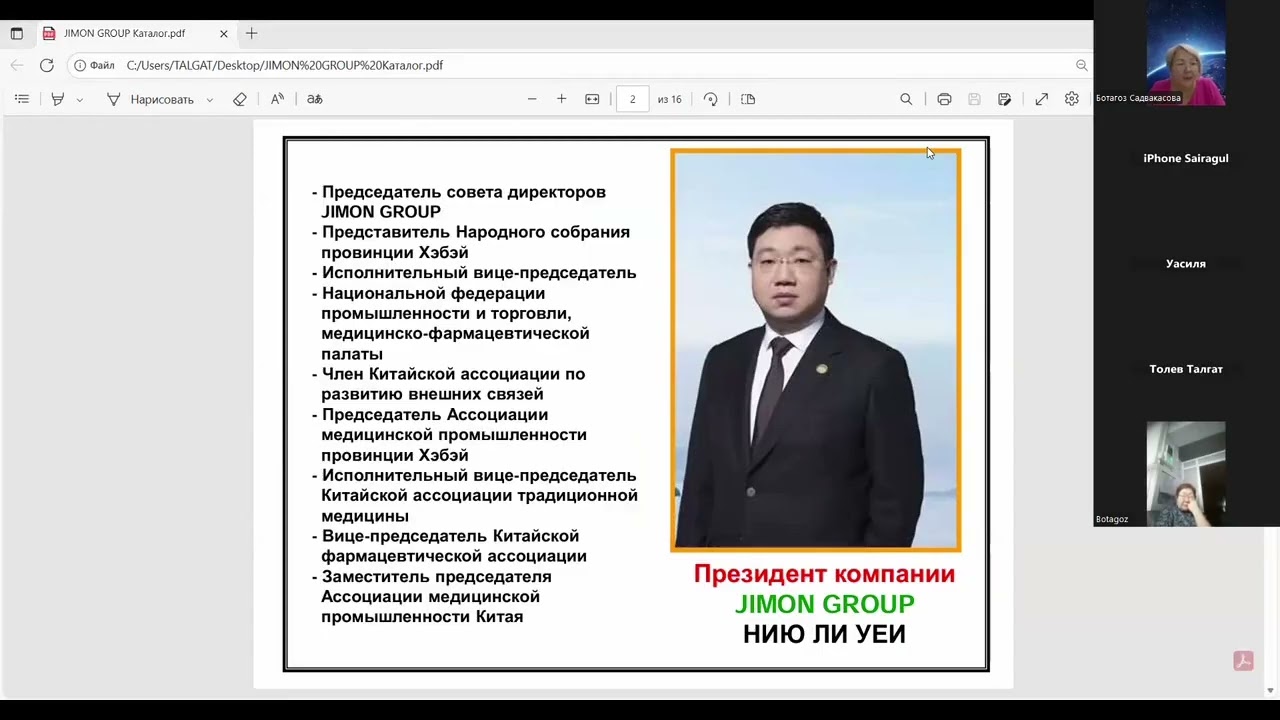The height and width of the screenshot is (720, 1280).
Task: Select iPhone Sairagul participant
Action: (1186, 158)
